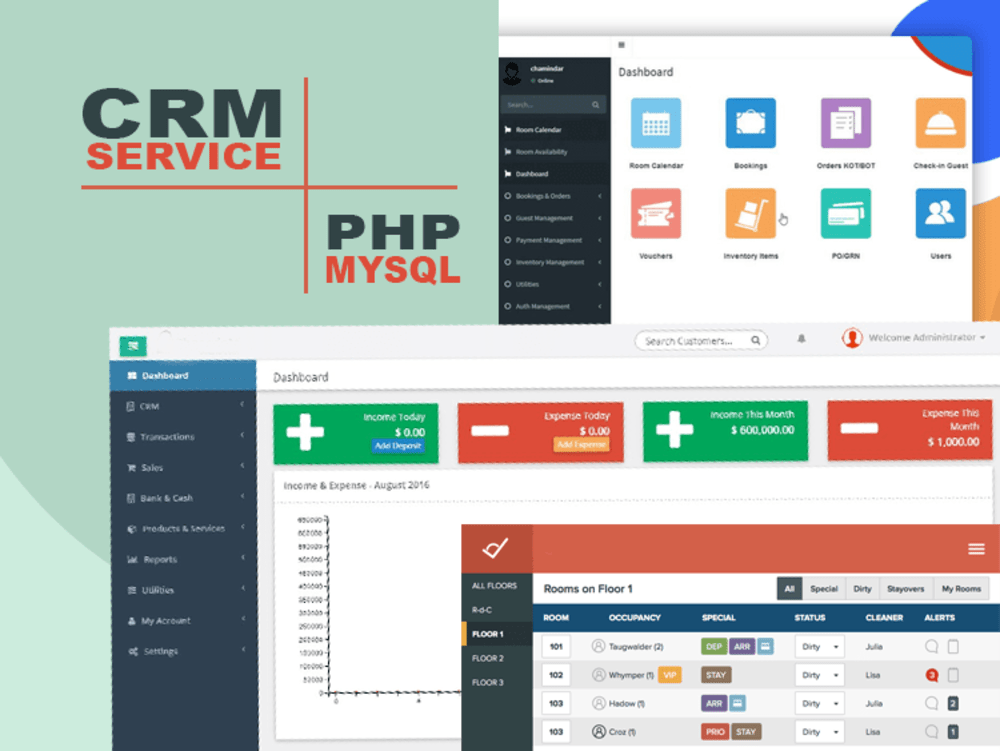Image resolution: width=1000 pixels, height=751 pixels.
Task: Expand CRM in blue sidebar
Action: (x=183, y=406)
